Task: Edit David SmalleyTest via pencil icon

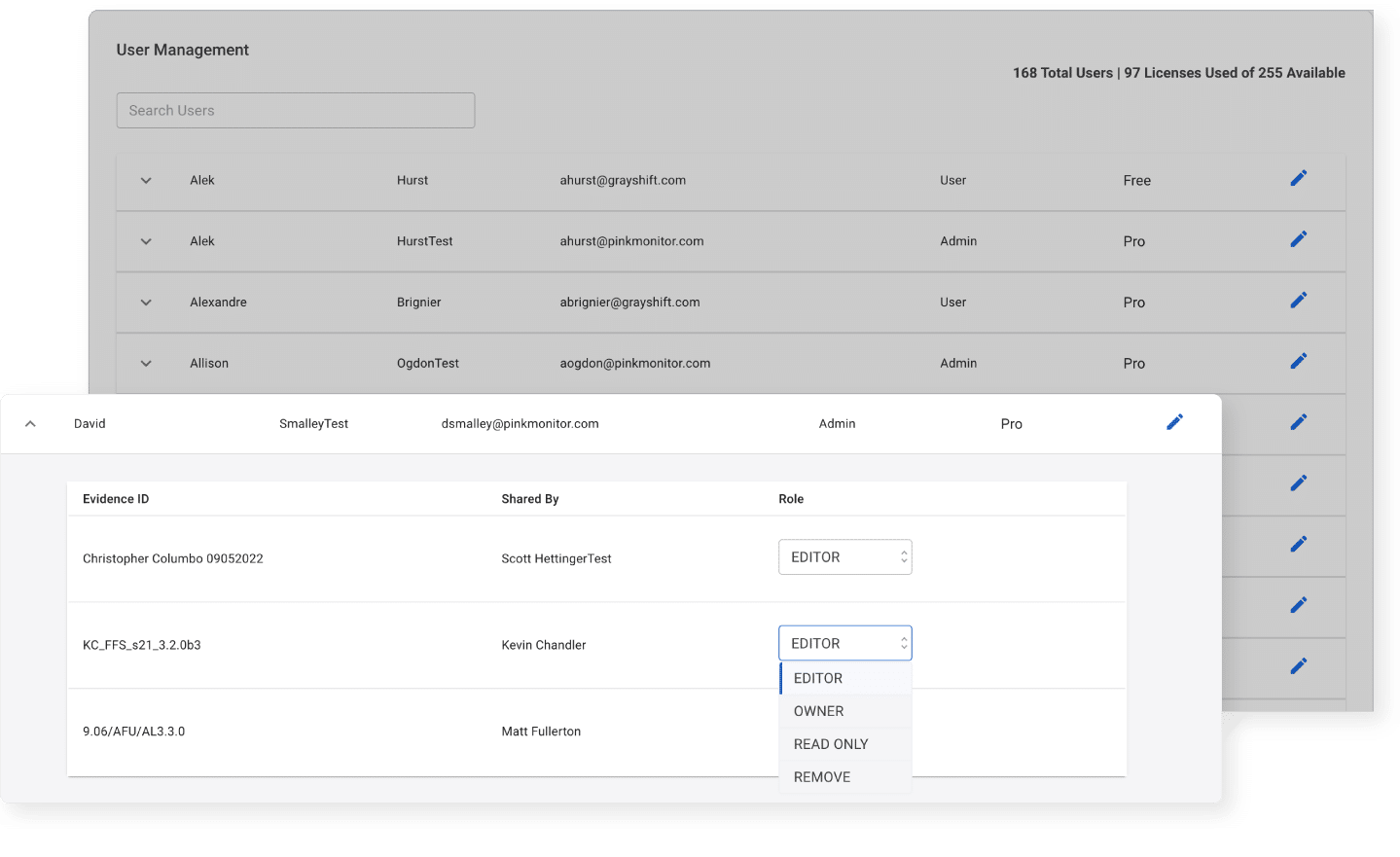Action: tap(1174, 422)
